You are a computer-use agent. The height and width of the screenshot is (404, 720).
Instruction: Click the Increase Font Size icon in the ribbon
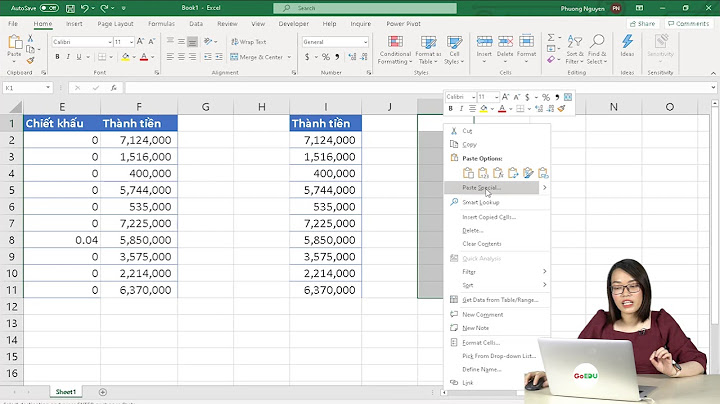tap(141, 41)
